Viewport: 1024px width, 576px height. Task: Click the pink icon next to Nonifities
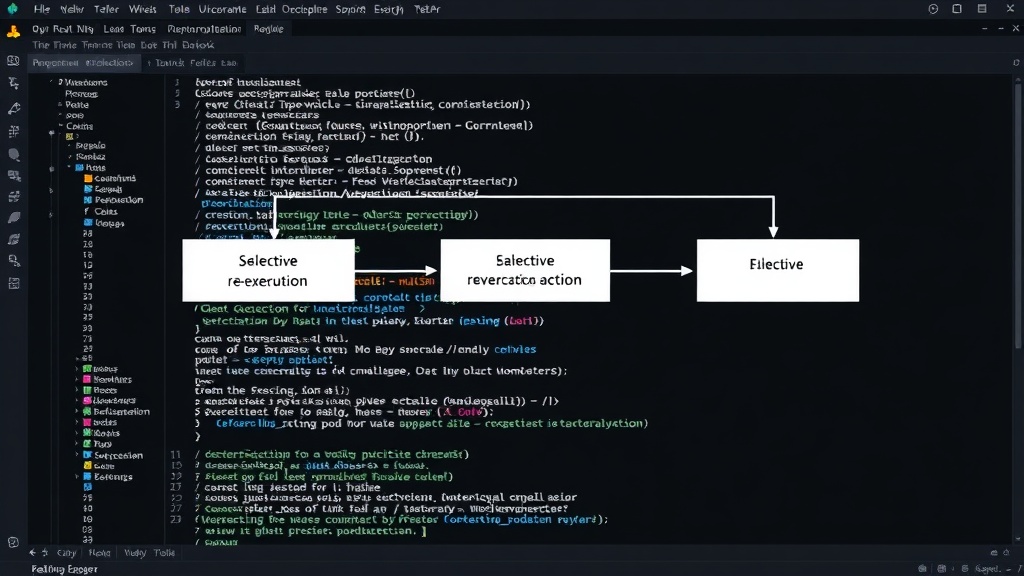coord(87,379)
